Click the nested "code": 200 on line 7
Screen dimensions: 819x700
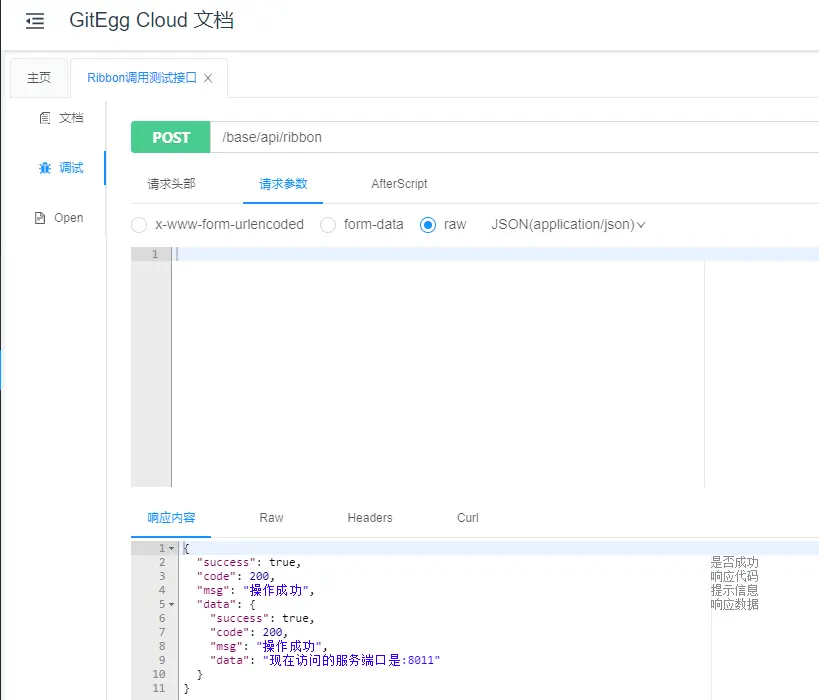coord(249,632)
